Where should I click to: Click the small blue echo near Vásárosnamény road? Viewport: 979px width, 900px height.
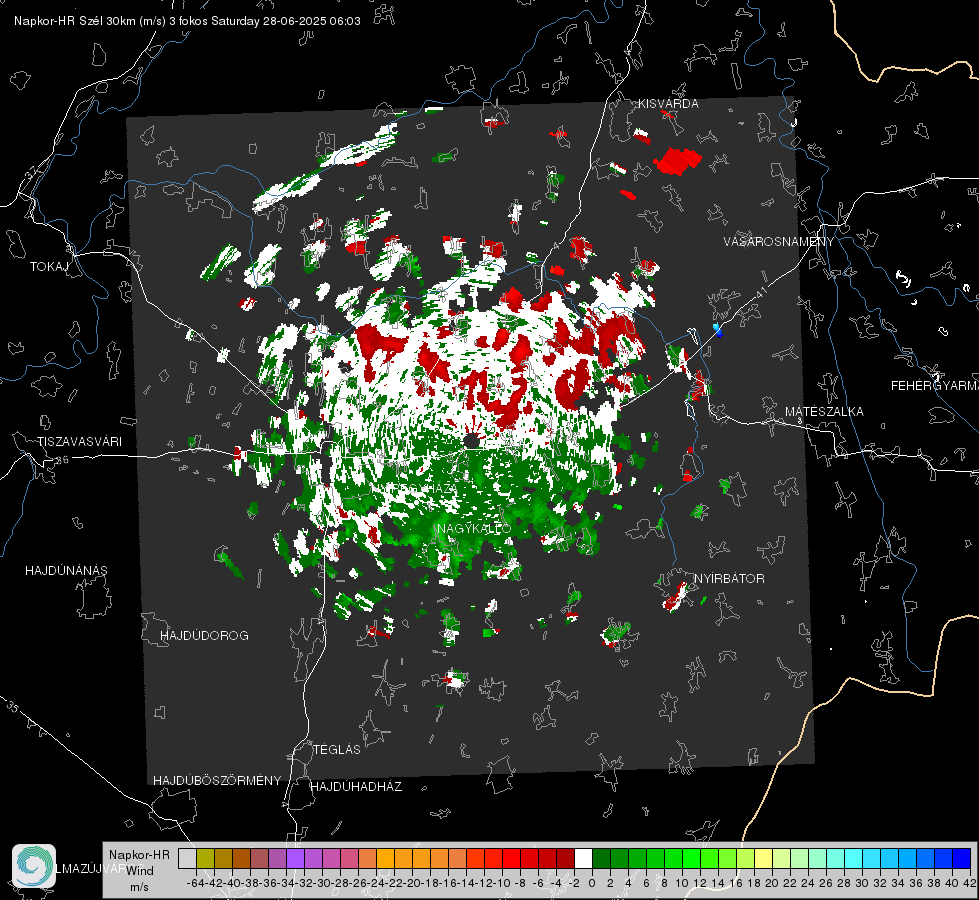pos(718,330)
